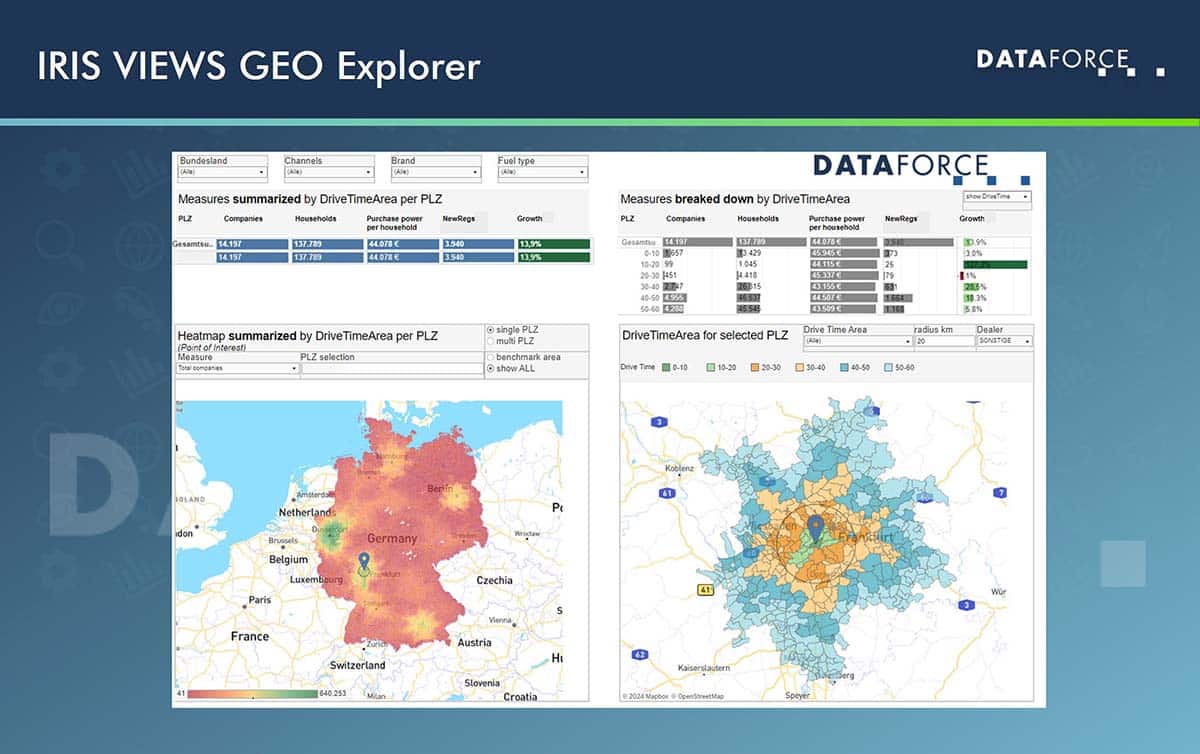The height and width of the screenshot is (754, 1200).
Task: Click the Kaiserslautern label on the drive-time map
Action: pyautogui.click(x=705, y=667)
